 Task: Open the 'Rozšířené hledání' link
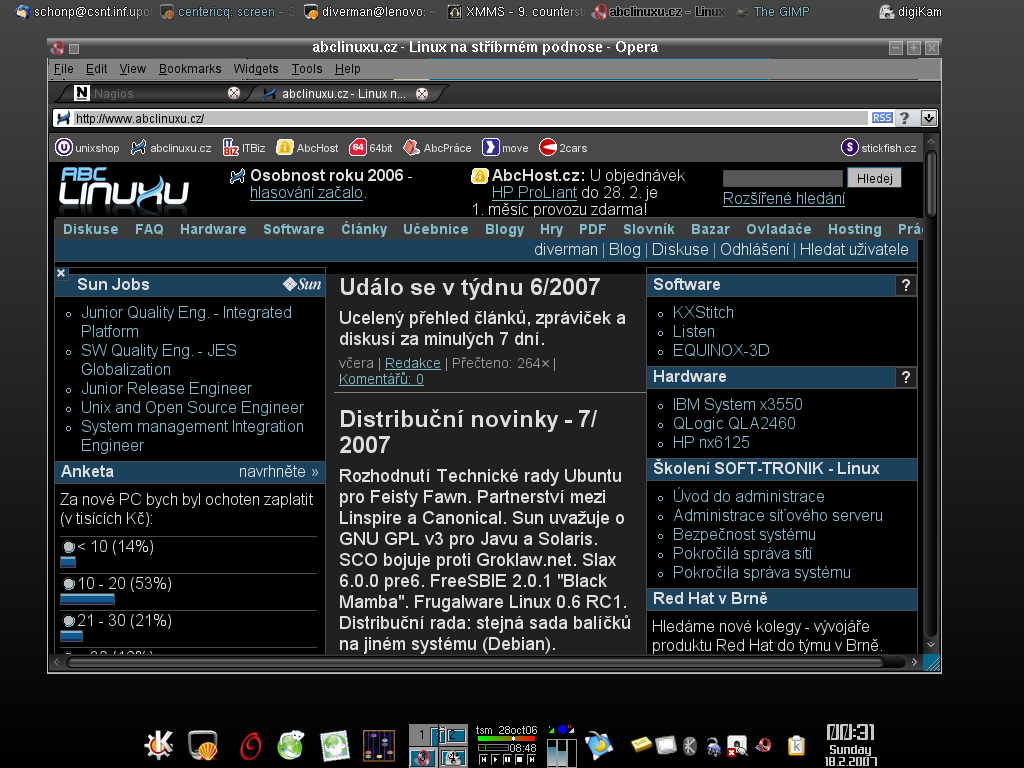784,199
